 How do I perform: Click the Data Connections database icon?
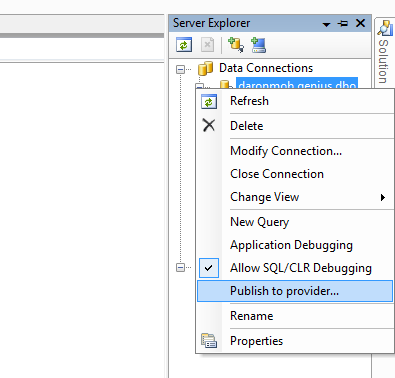205,68
